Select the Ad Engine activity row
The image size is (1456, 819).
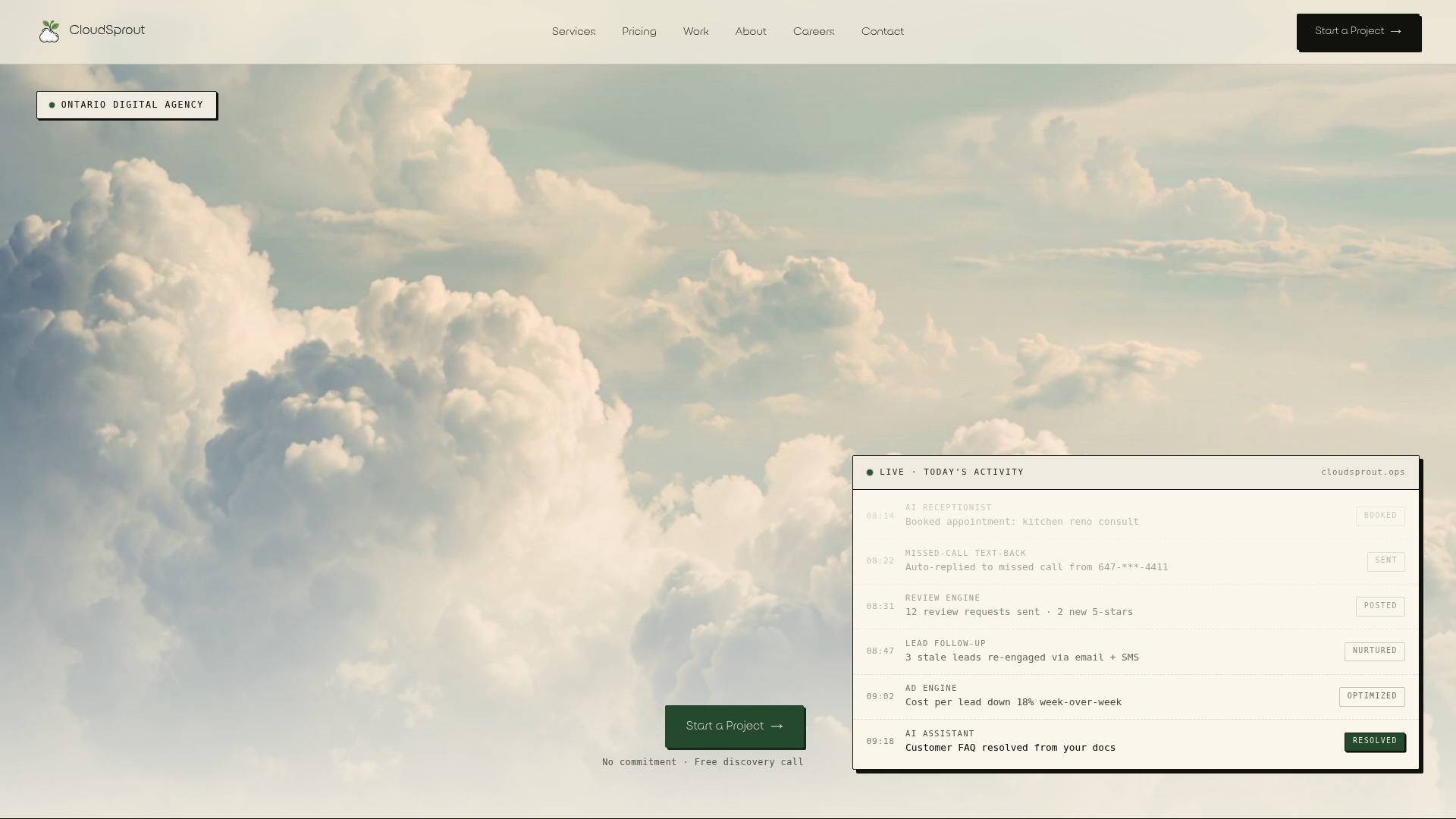(1135, 696)
